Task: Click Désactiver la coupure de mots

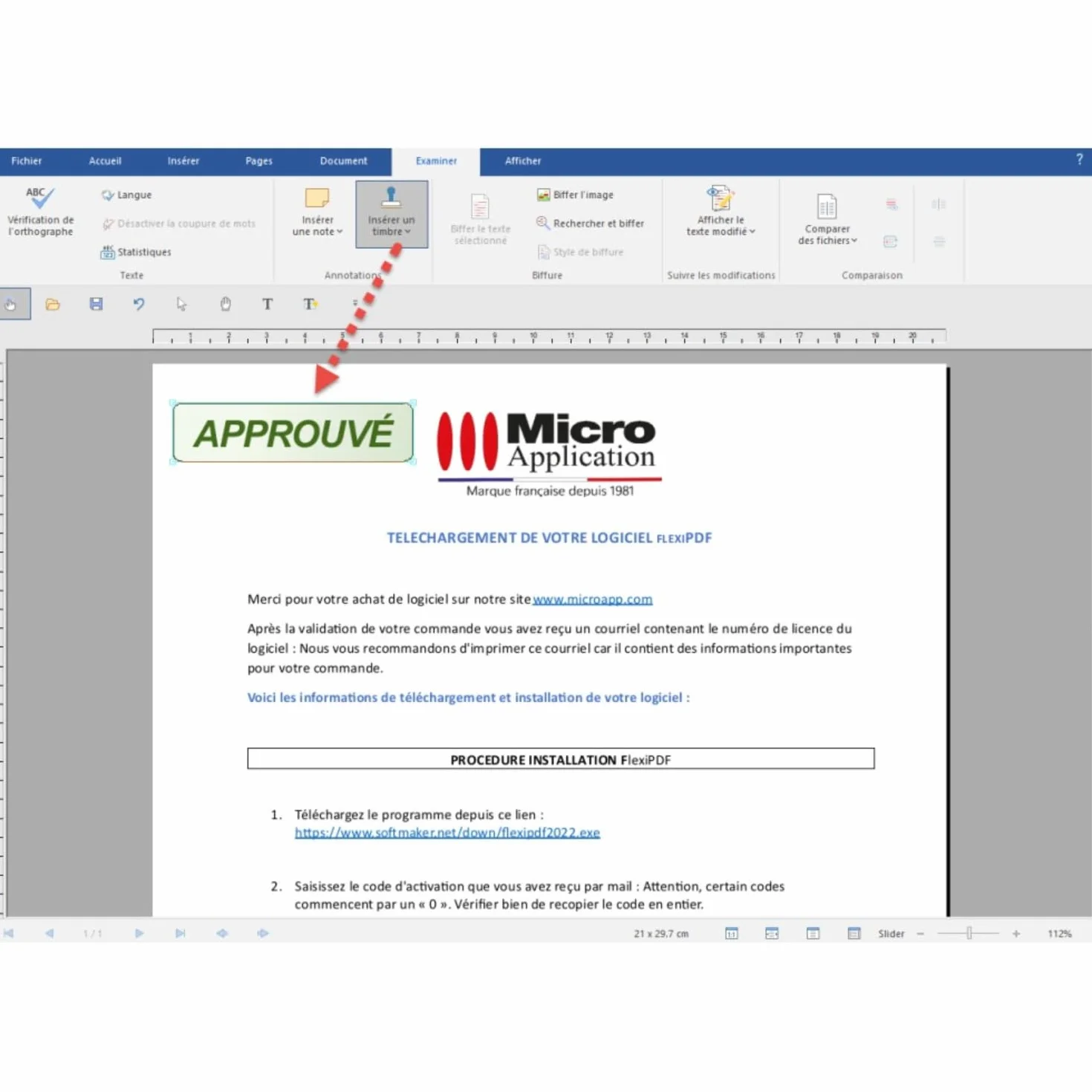Action: pos(178,224)
